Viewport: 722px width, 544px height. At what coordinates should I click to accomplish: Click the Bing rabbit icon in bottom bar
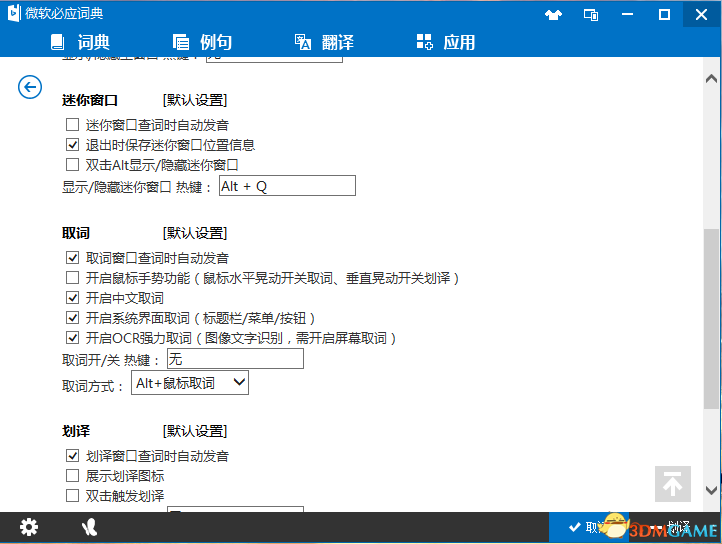pos(89,527)
